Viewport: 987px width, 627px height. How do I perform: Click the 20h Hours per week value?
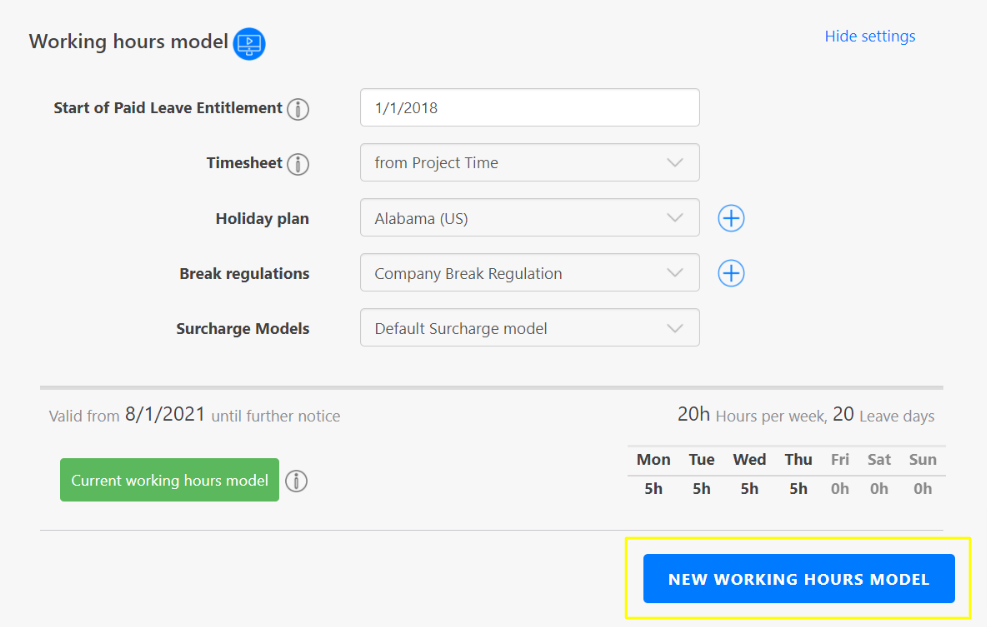click(693, 414)
